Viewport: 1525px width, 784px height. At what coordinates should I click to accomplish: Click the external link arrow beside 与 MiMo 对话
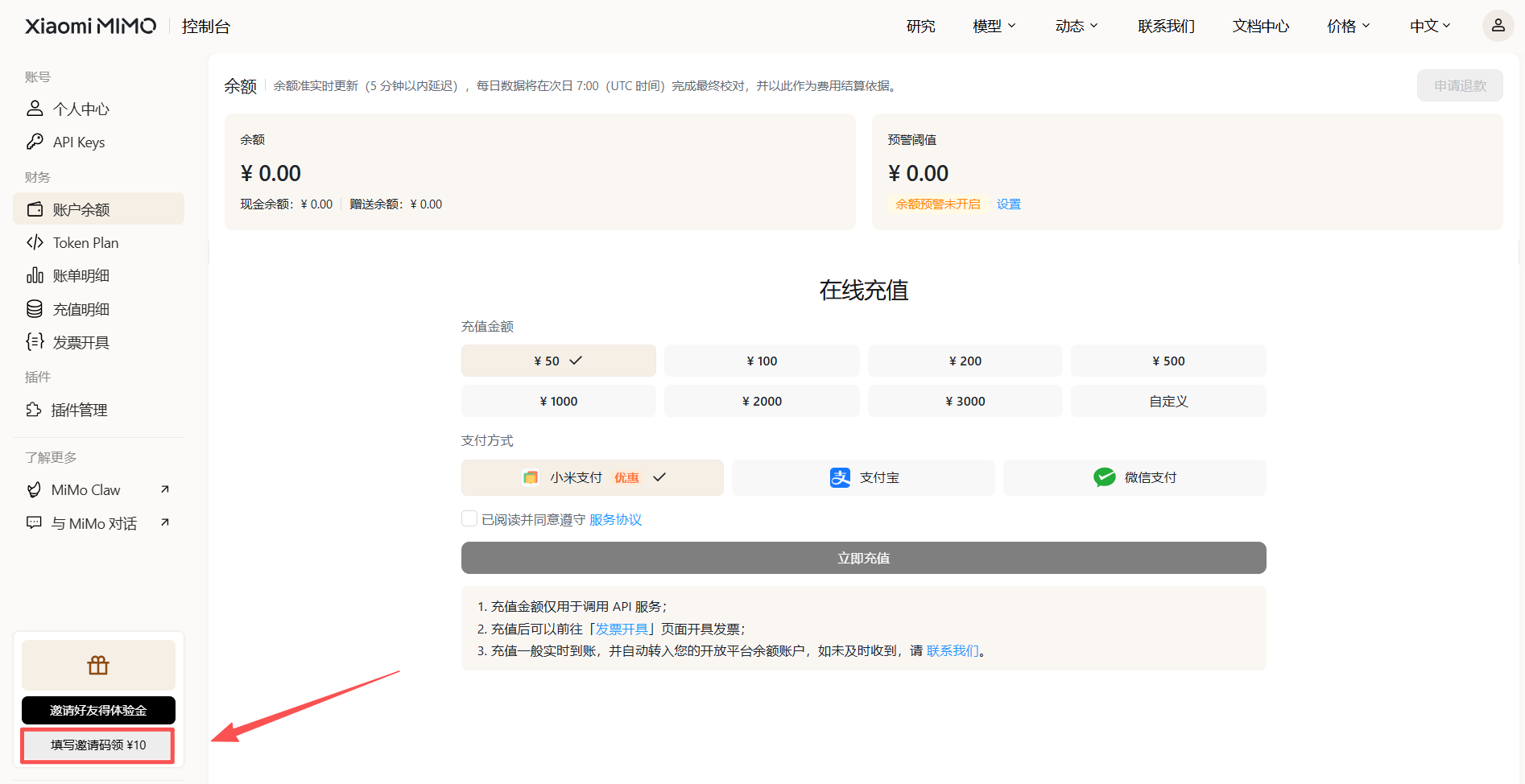point(165,522)
